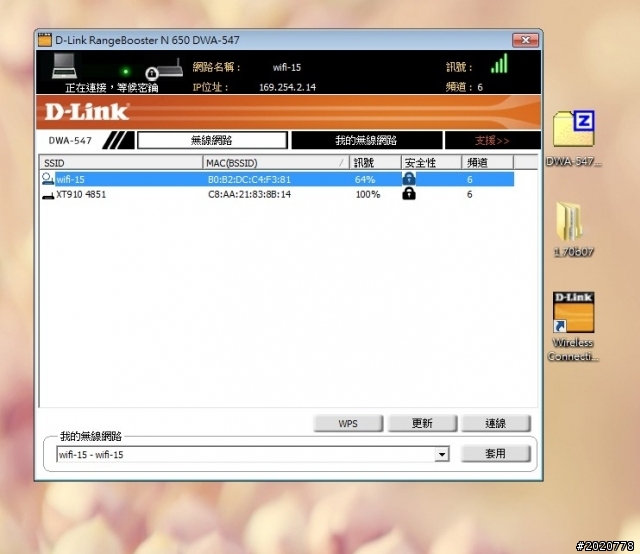The image size is (640, 554).
Task: Sort list by MAC(BSSID) column header
Action: coord(276,163)
